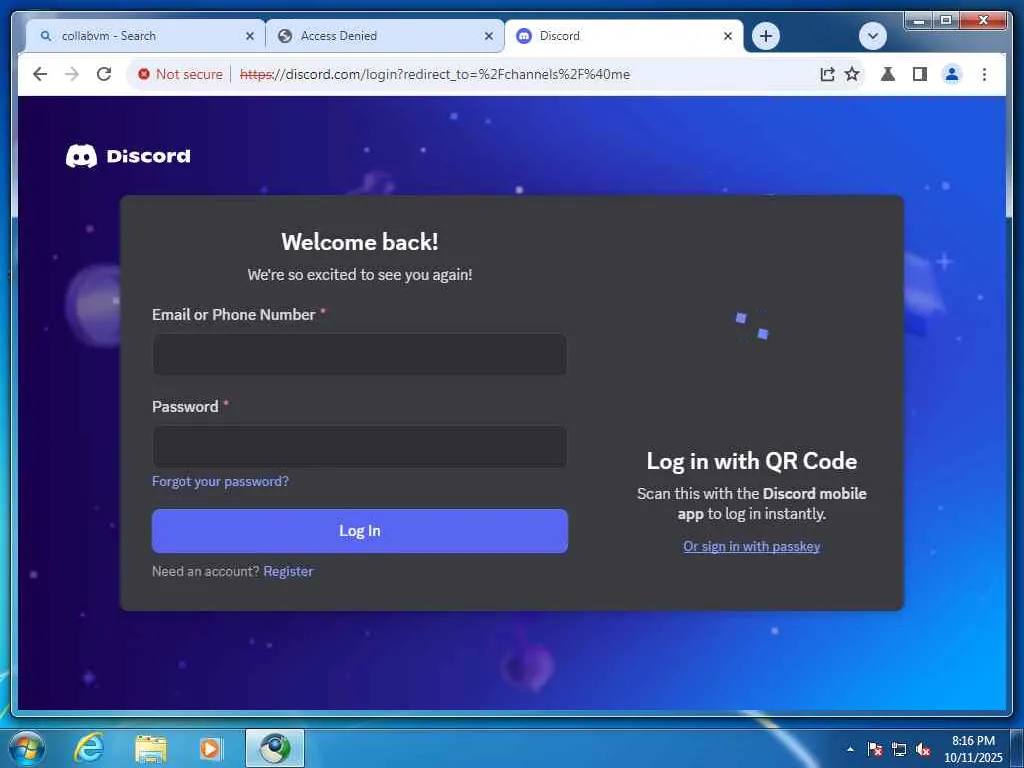Click the Welcome back! heading
Viewport: 1024px width, 768px height.
[x=360, y=242]
